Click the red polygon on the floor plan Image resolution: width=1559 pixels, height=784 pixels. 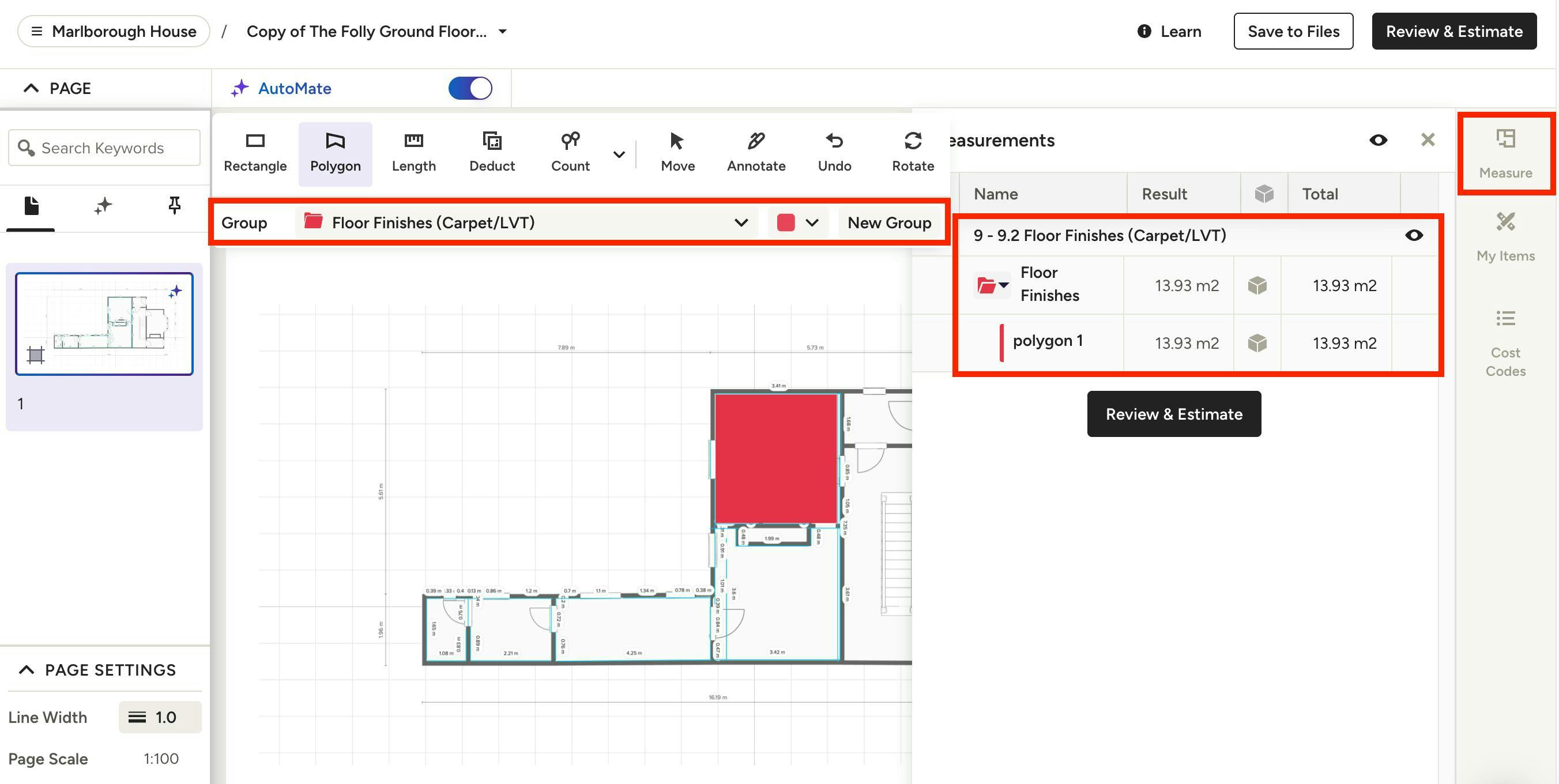[x=776, y=458]
